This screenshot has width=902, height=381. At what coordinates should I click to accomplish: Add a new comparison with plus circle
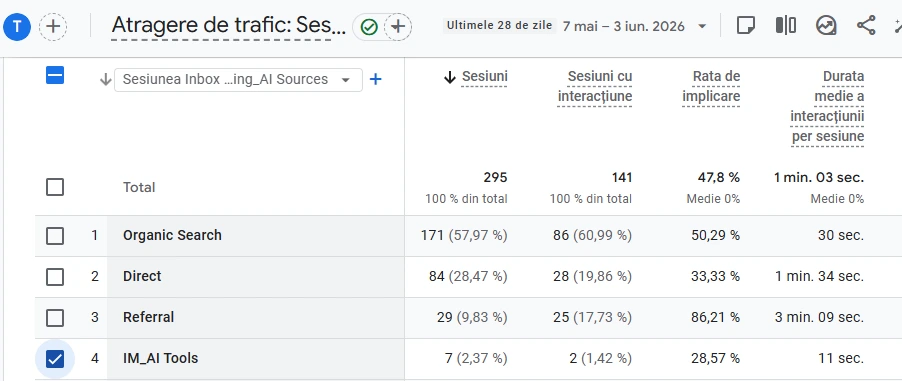53,26
